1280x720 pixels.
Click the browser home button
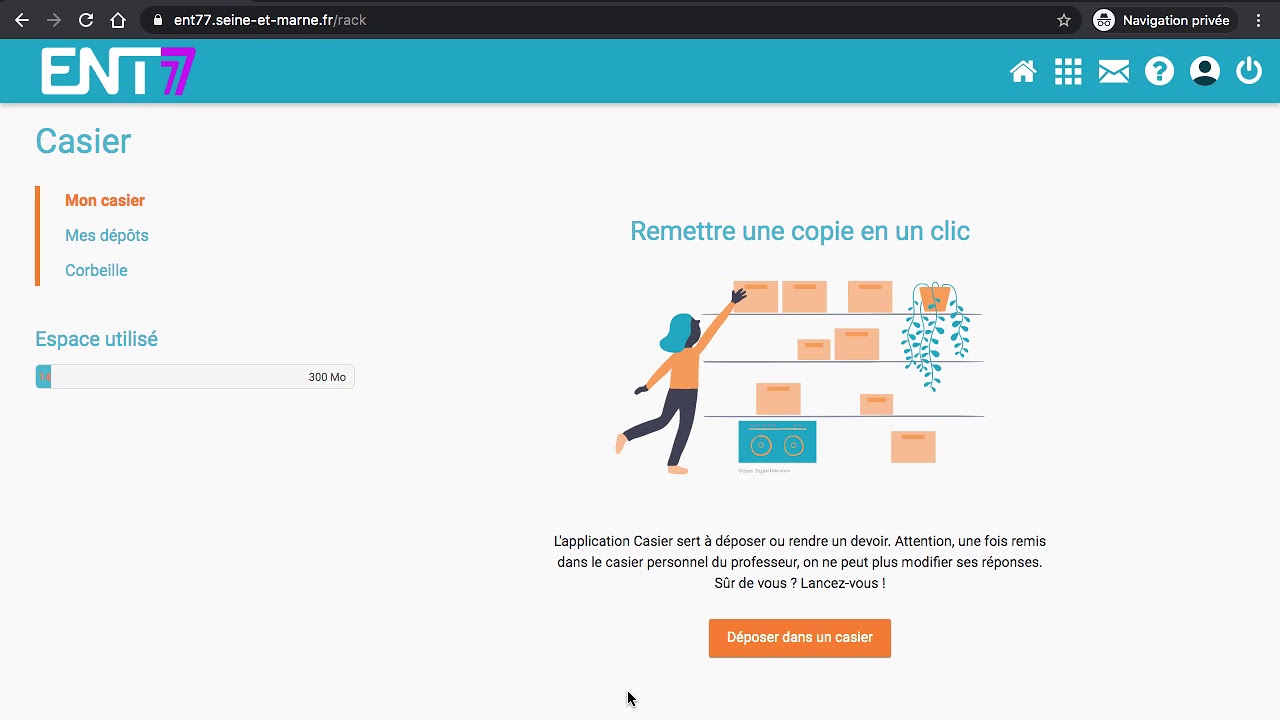[118, 20]
